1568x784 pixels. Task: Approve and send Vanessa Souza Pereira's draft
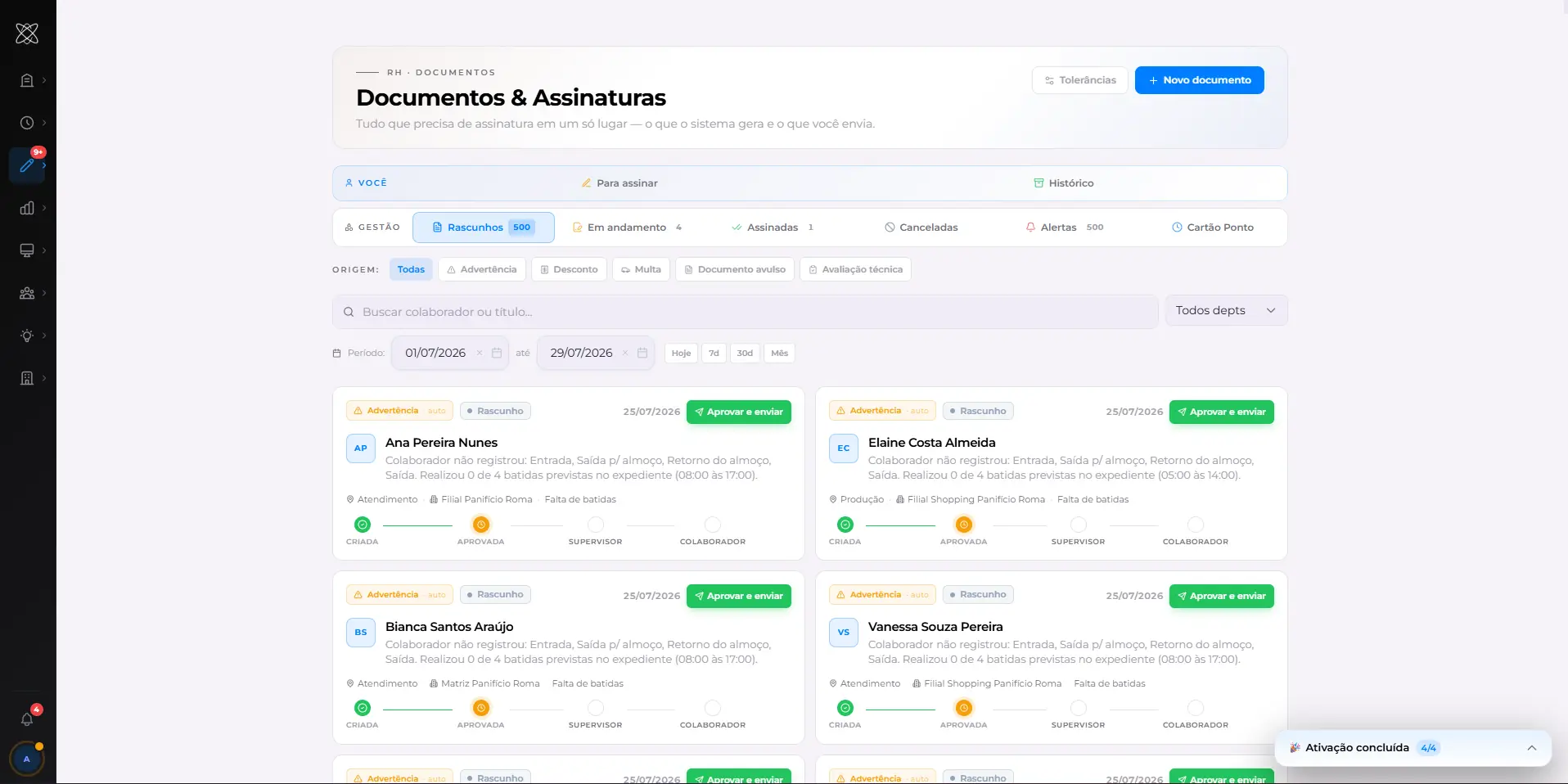1222,596
